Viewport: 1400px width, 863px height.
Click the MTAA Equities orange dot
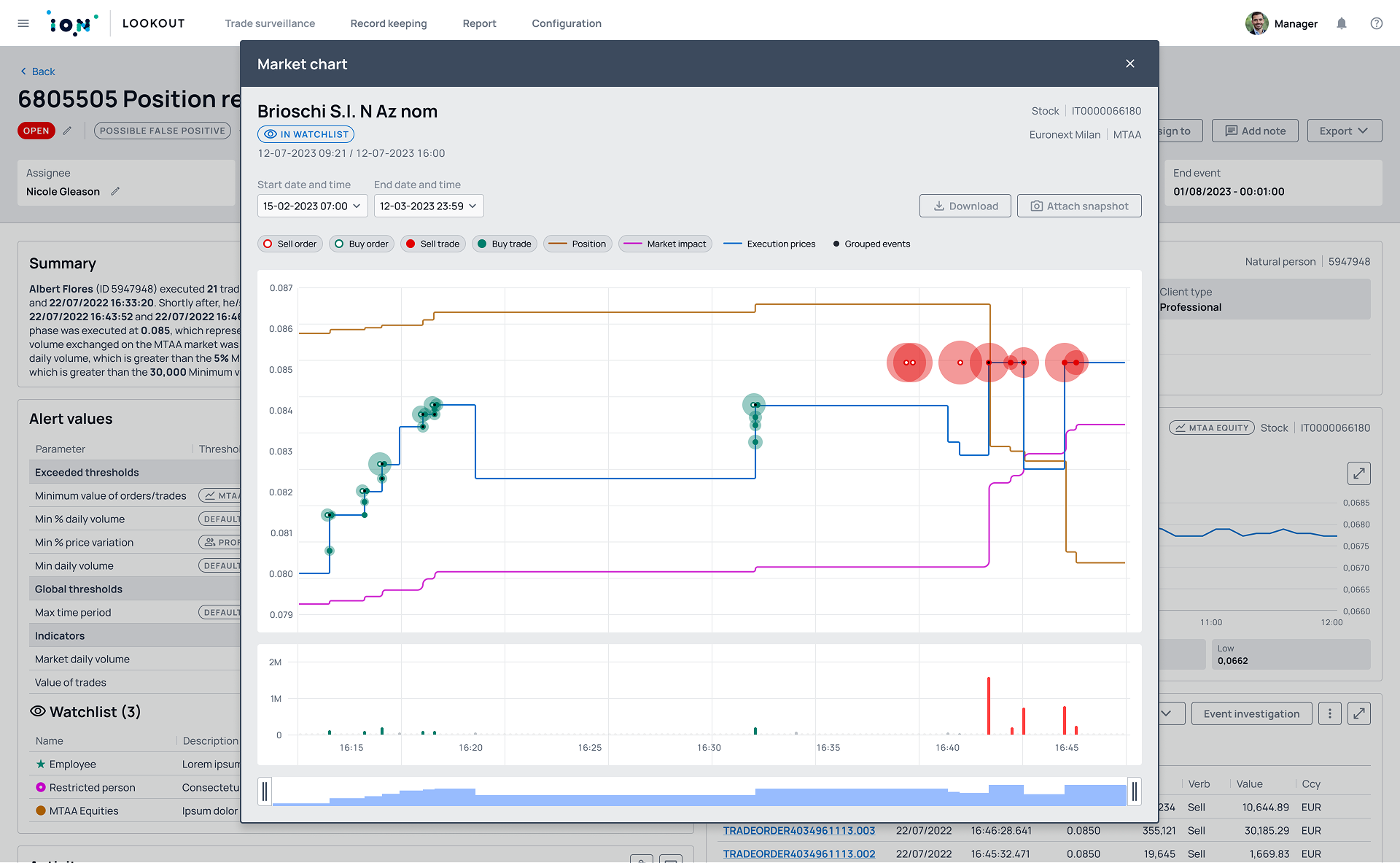click(41, 810)
